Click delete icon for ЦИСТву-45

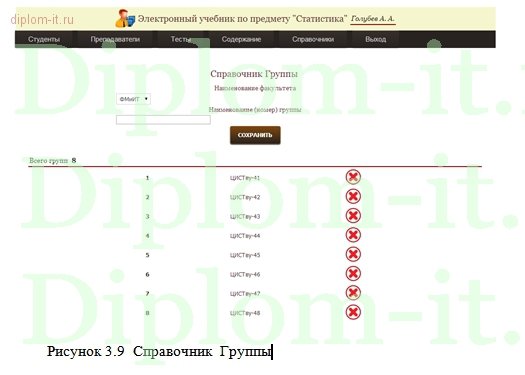click(x=353, y=254)
